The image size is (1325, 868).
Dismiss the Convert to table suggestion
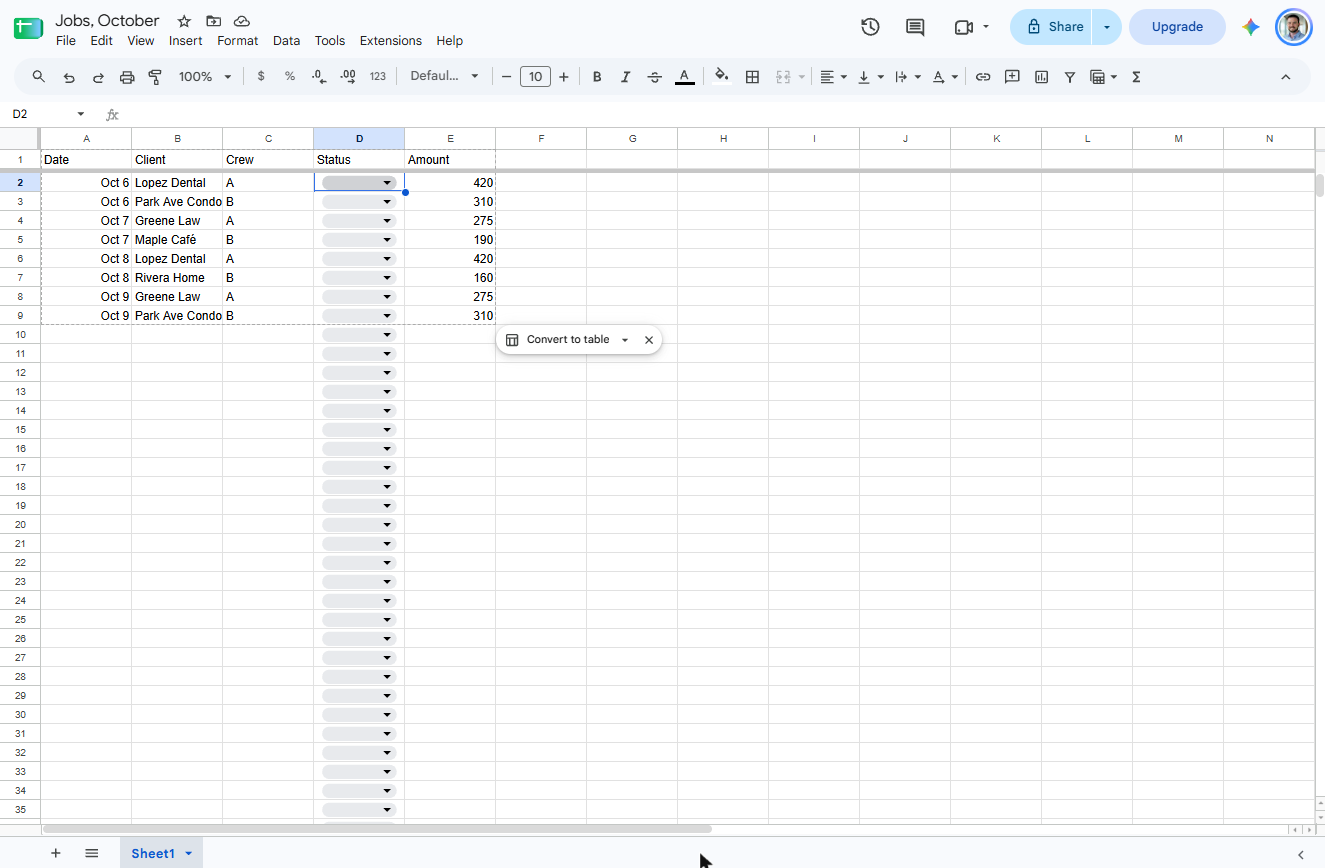[649, 340]
